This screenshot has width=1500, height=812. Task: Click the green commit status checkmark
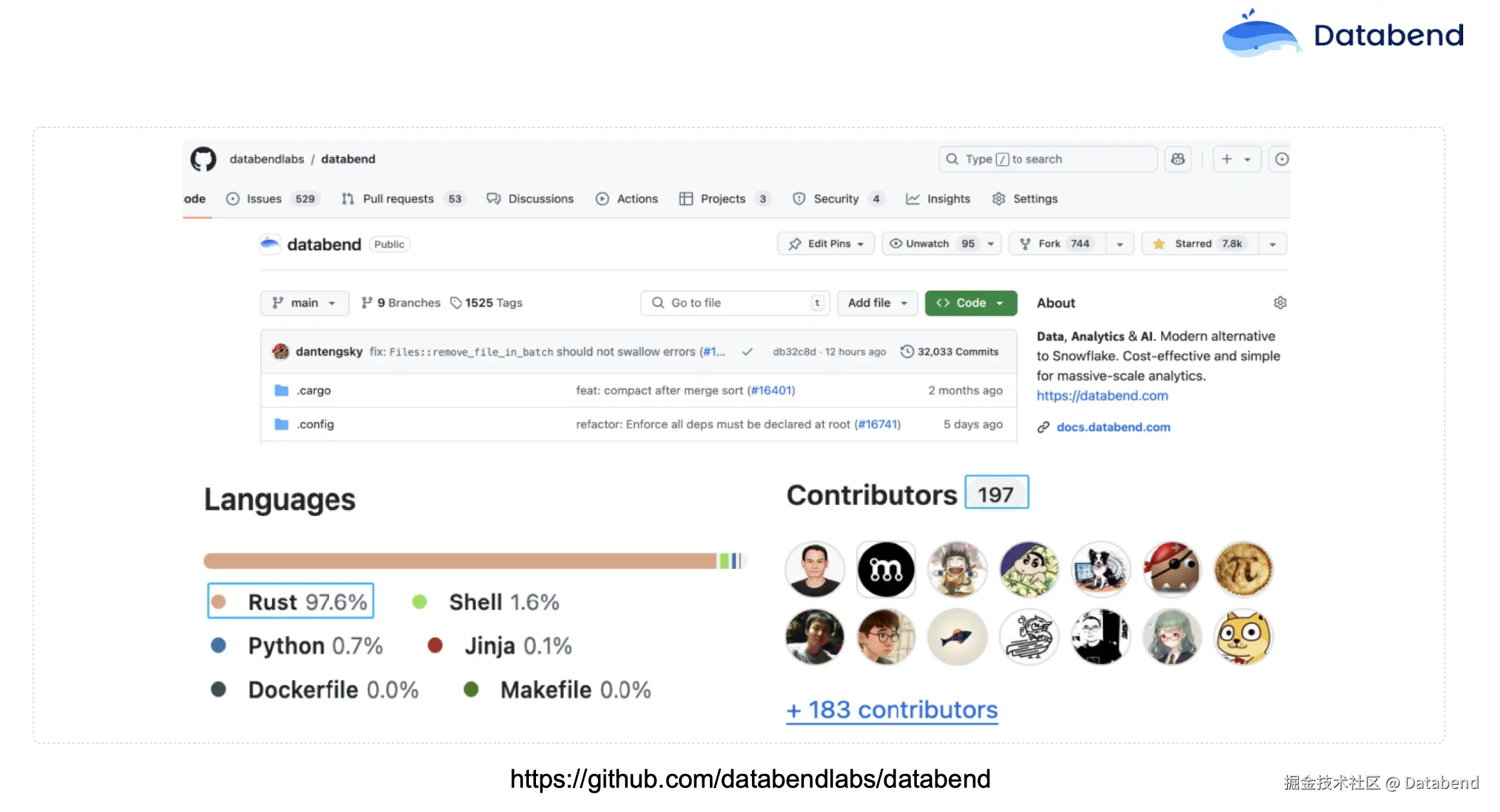pyautogui.click(x=747, y=352)
